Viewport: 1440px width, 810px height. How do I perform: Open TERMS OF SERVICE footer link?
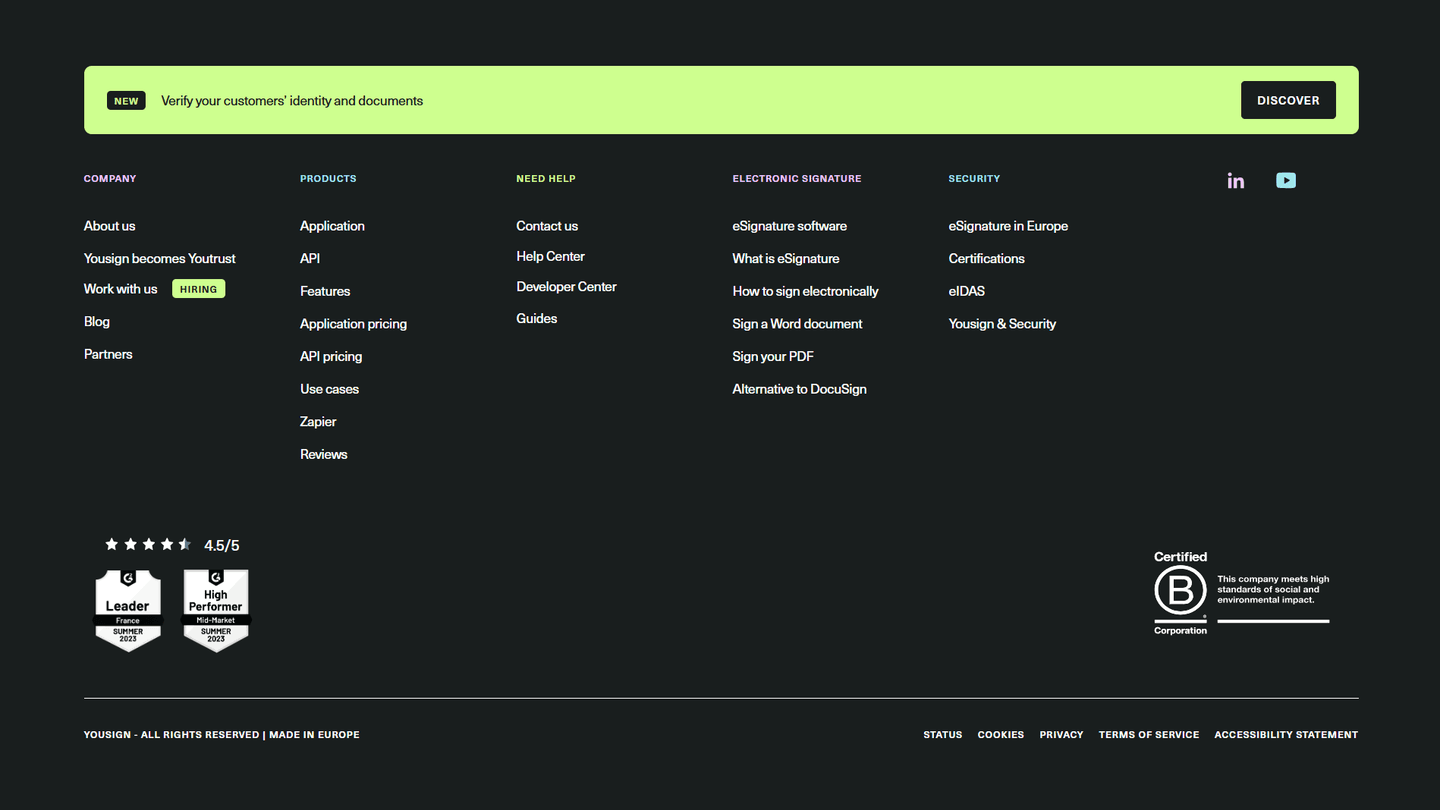click(1149, 735)
